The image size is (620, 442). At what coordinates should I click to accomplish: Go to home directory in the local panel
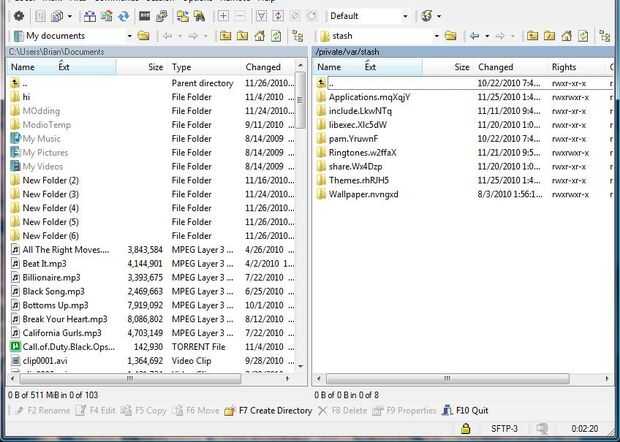[x=259, y=36]
